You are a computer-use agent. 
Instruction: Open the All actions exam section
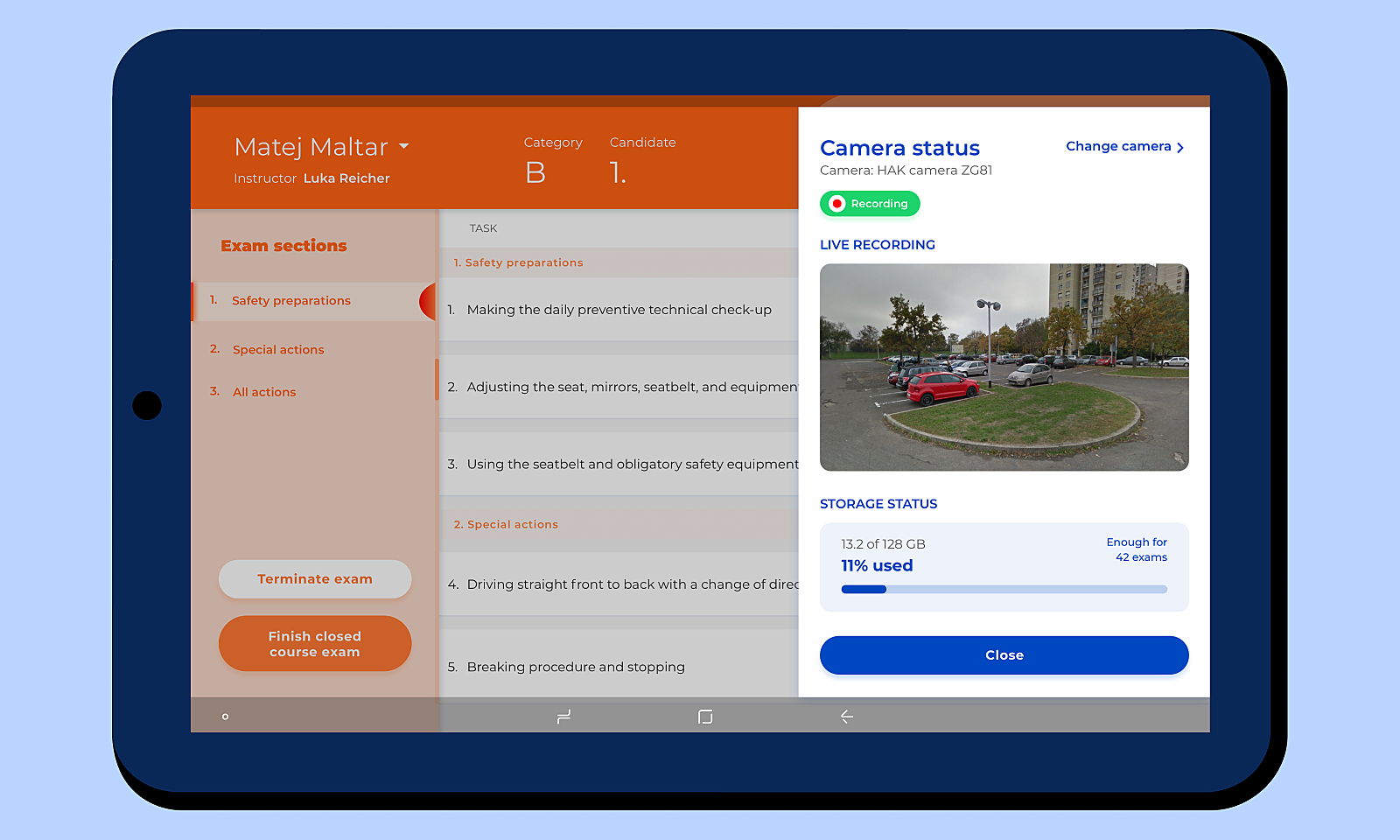point(264,392)
